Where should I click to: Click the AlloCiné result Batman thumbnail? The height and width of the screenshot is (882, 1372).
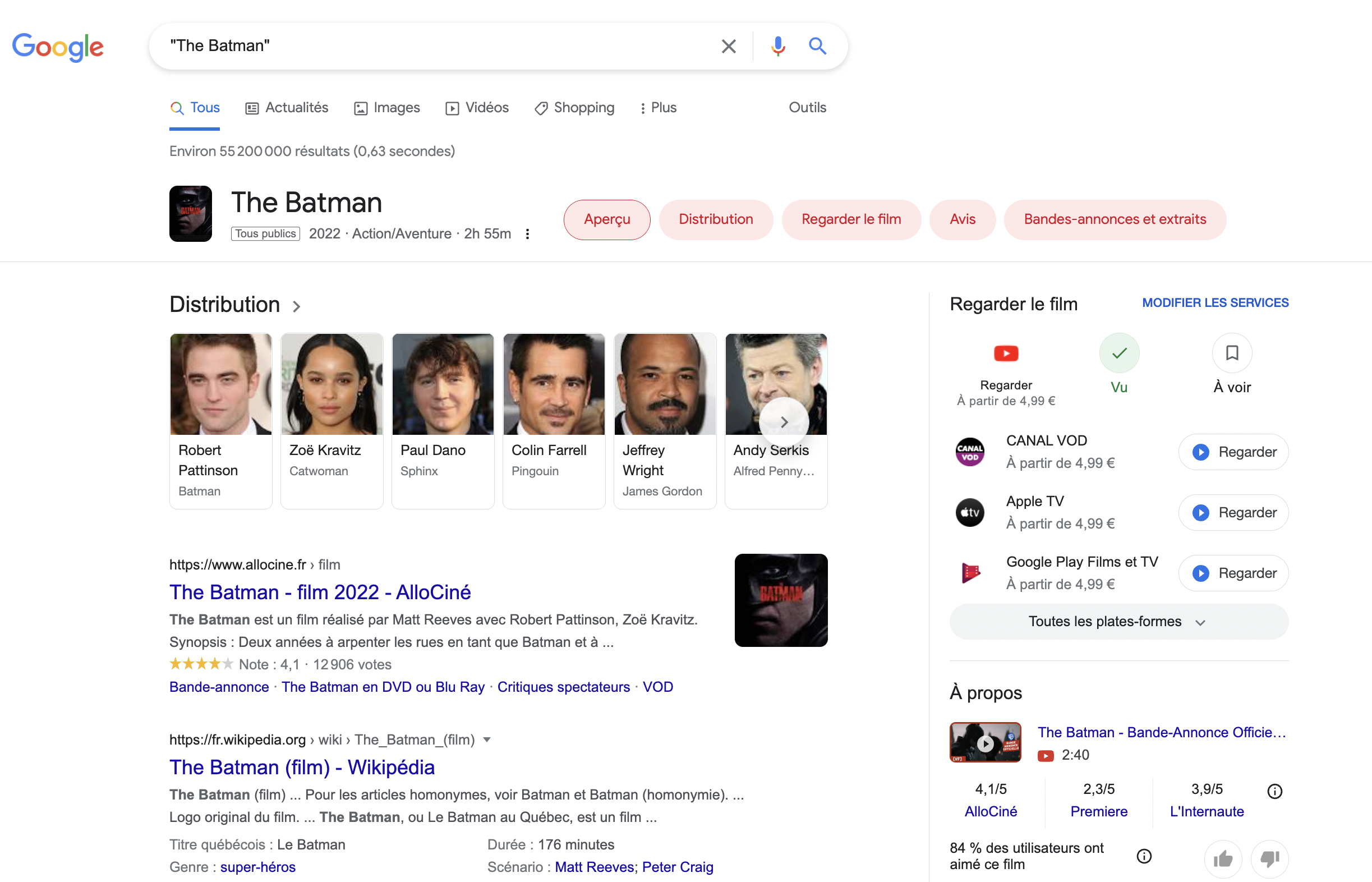[781, 600]
